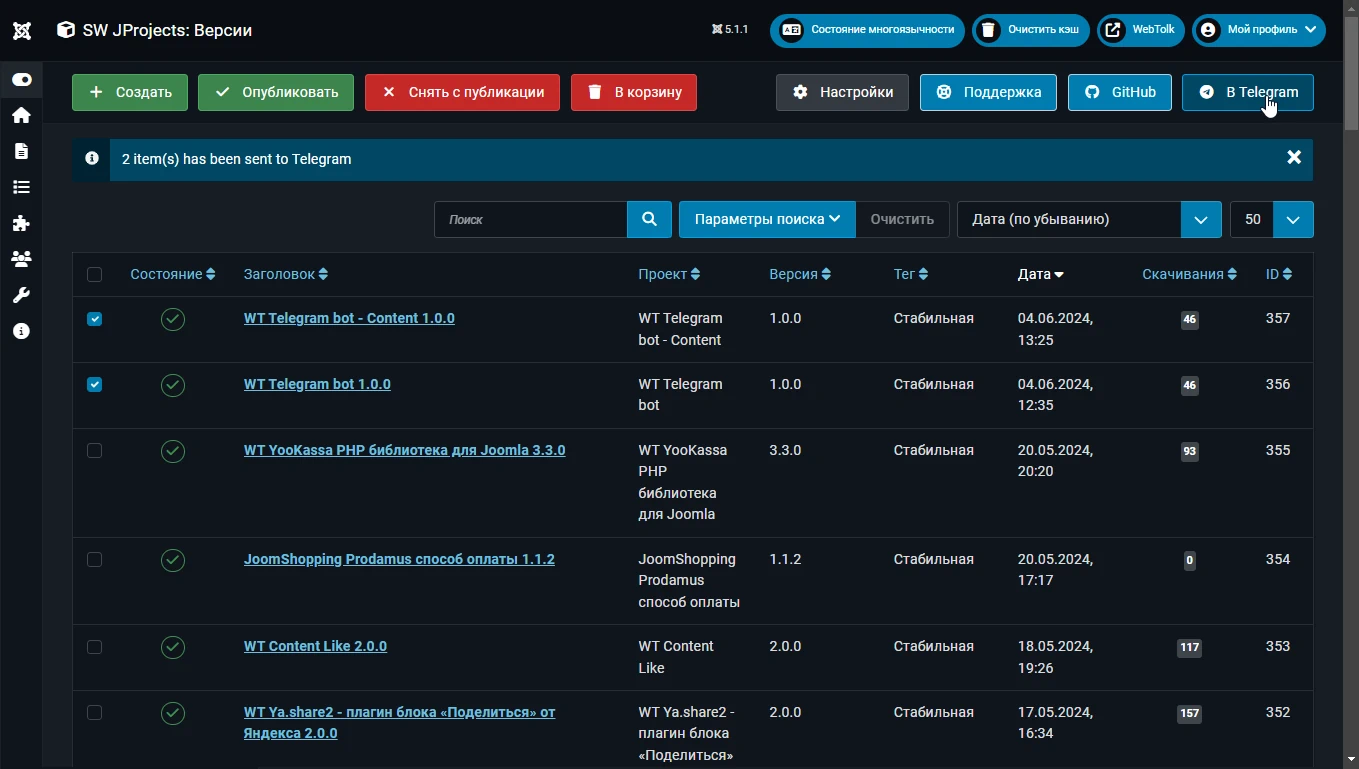This screenshot has height=769, width=1359.
Task: Open the Мой профиль user menu
Action: [x=1258, y=30]
